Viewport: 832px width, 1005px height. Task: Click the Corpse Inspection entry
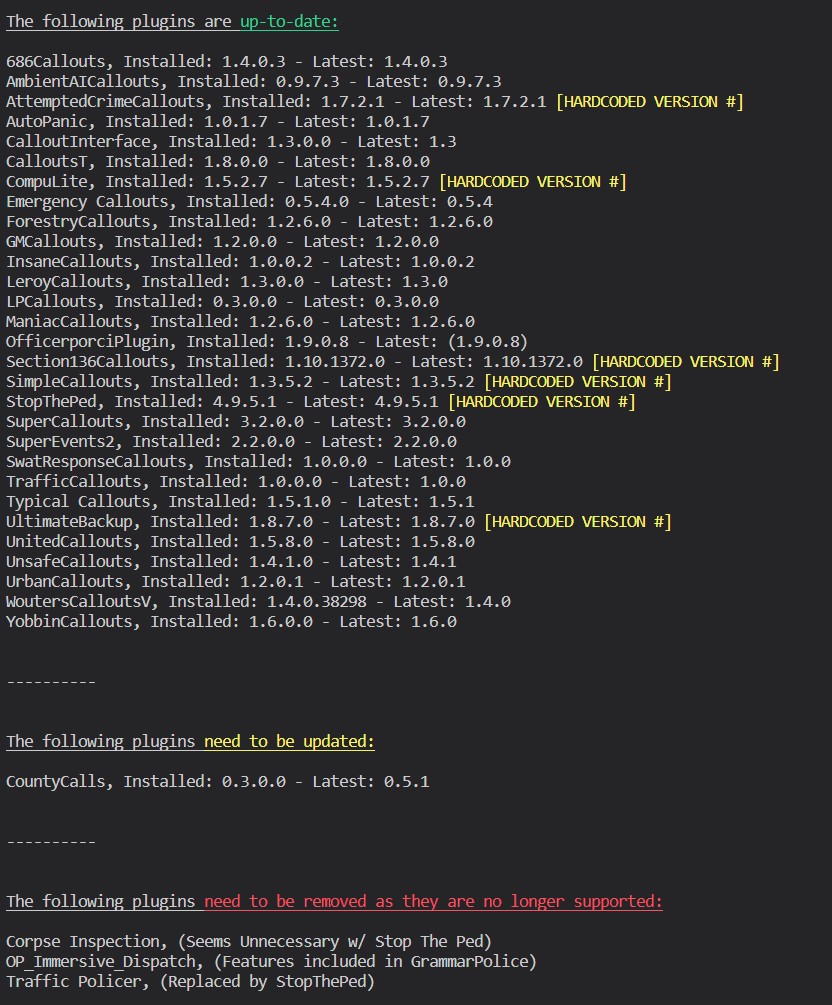click(x=248, y=941)
